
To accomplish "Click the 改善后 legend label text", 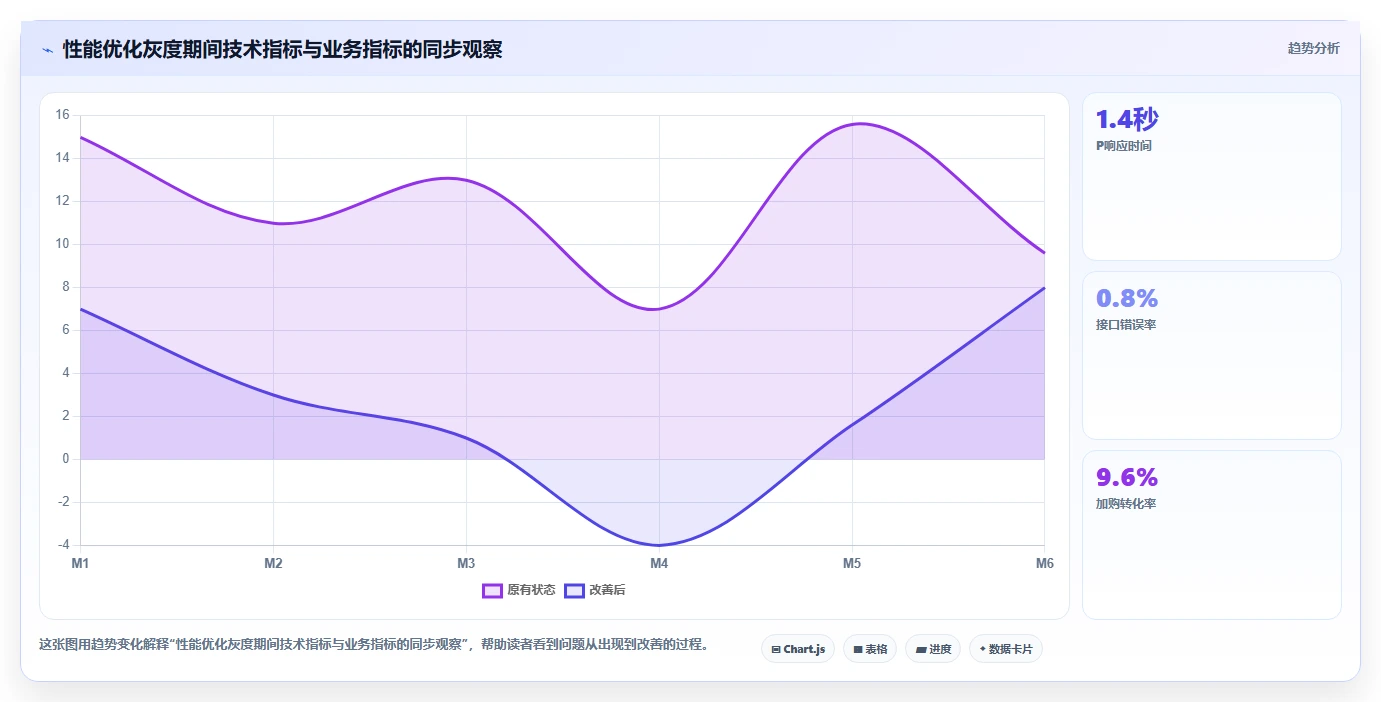I will (607, 590).
